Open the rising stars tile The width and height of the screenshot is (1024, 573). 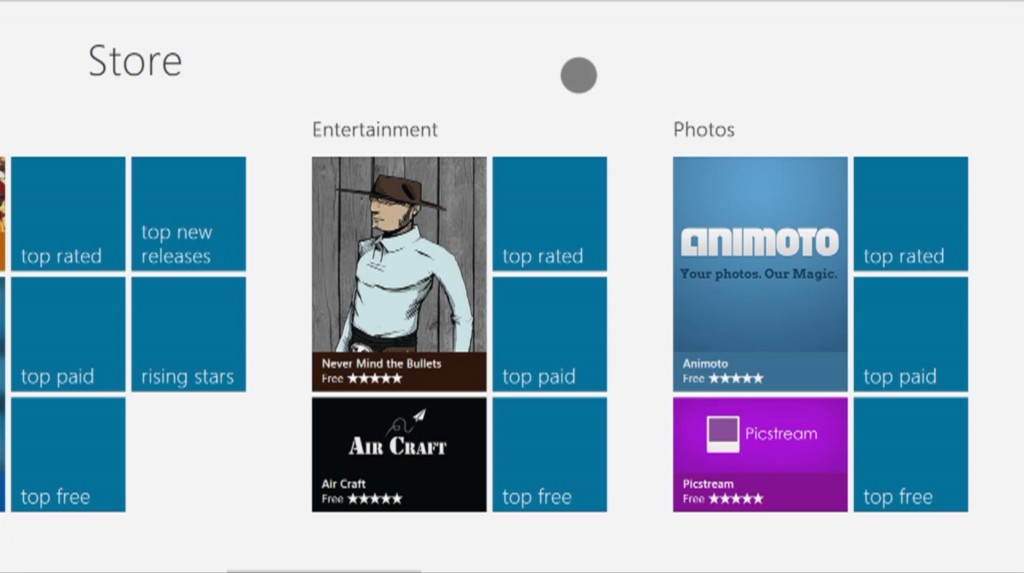(189, 334)
